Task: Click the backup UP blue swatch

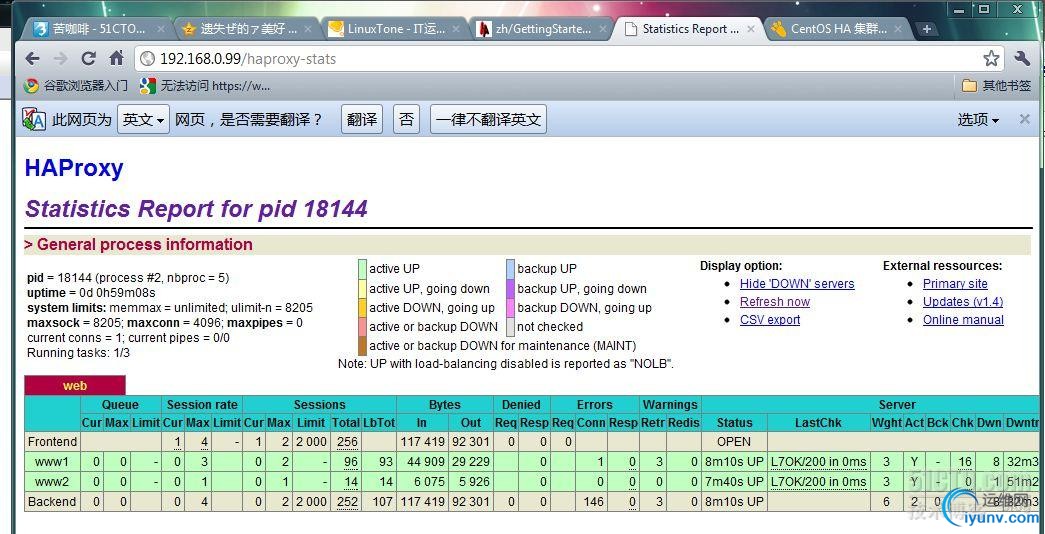Action: point(511,269)
